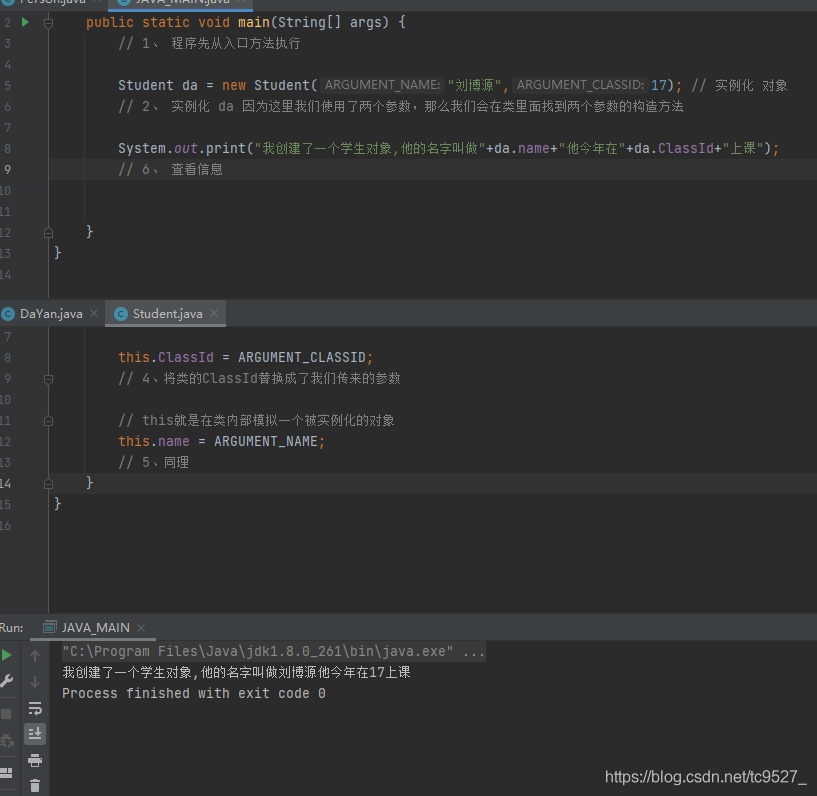Click 'this.name' in Student.java
This screenshot has width=817, height=796.
[154, 441]
